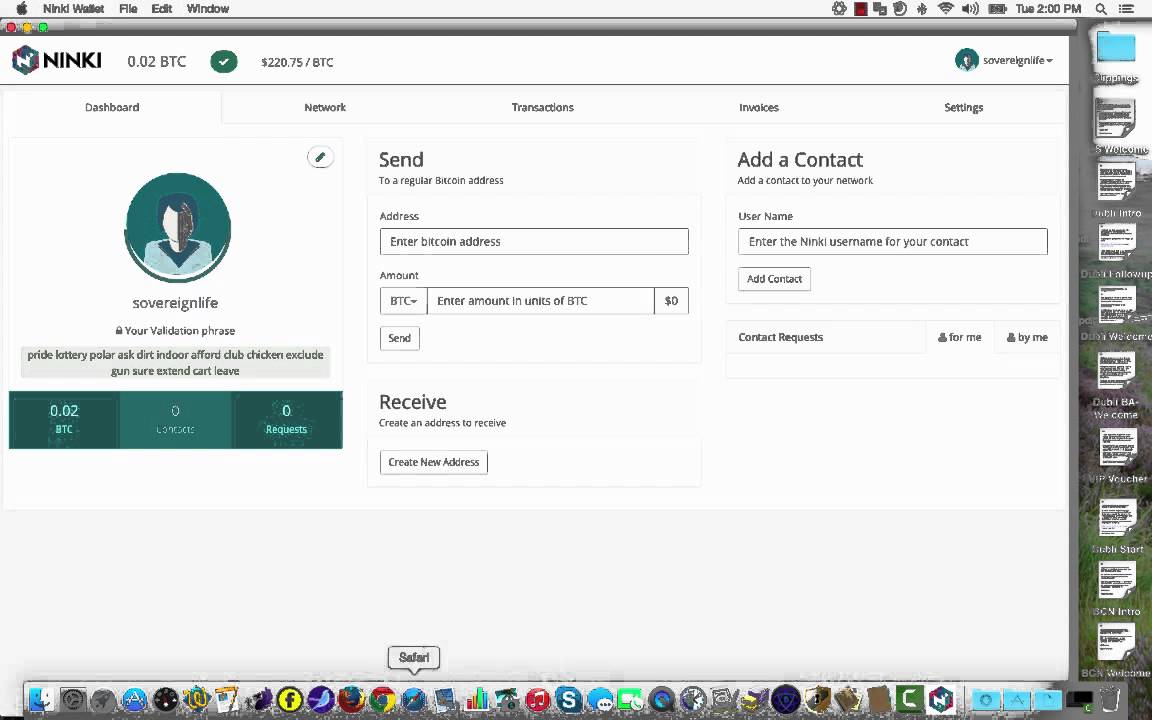
Task: Click the battery status icon
Action: click(998, 9)
